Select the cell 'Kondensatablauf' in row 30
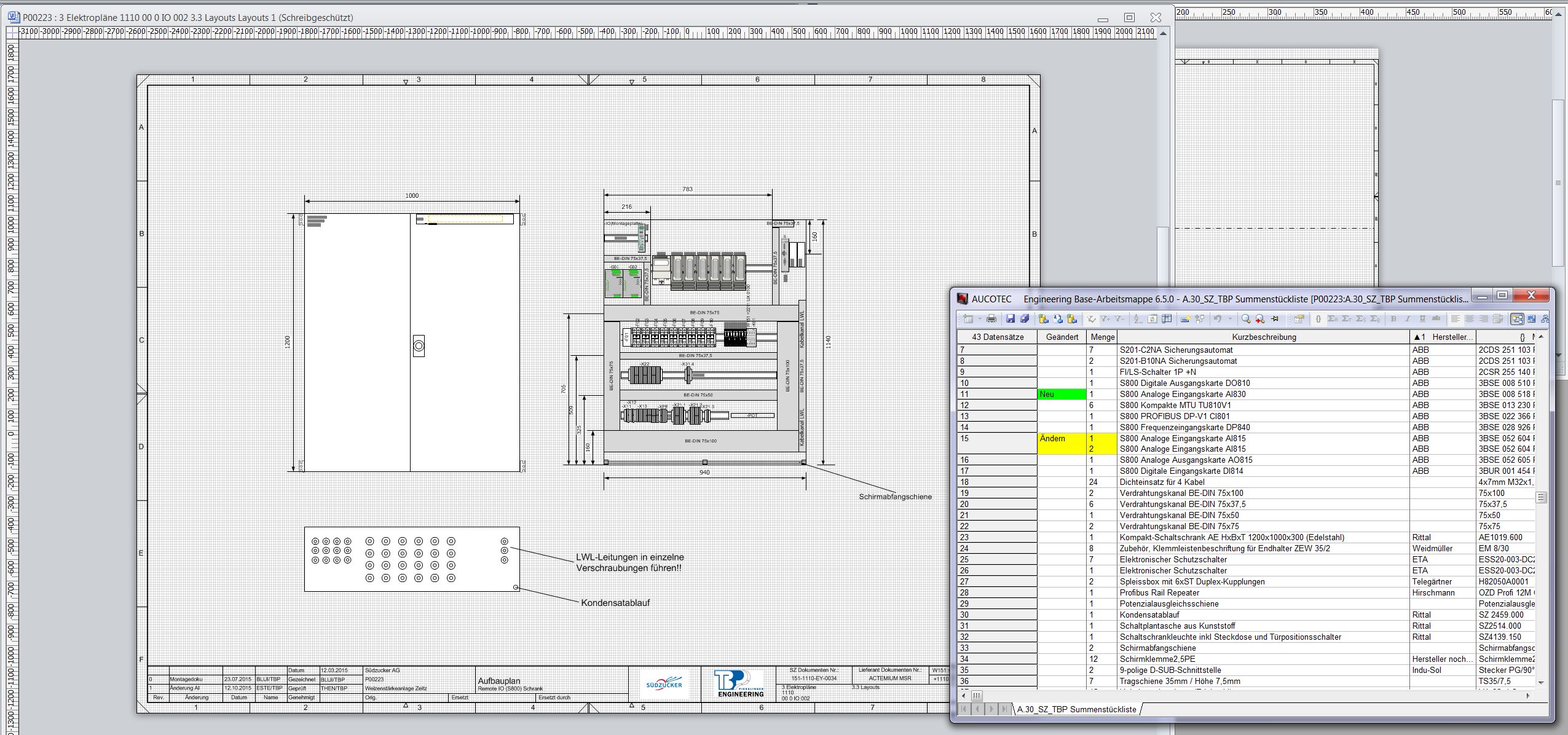Screen dimensions: 1568x735 [x=1263, y=615]
